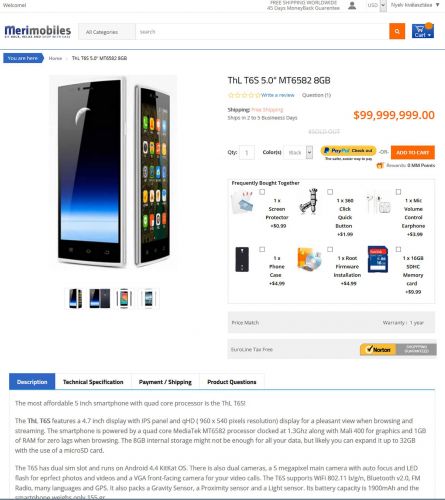
Task: Click the star rating icons
Action: (x=244, y=95)
